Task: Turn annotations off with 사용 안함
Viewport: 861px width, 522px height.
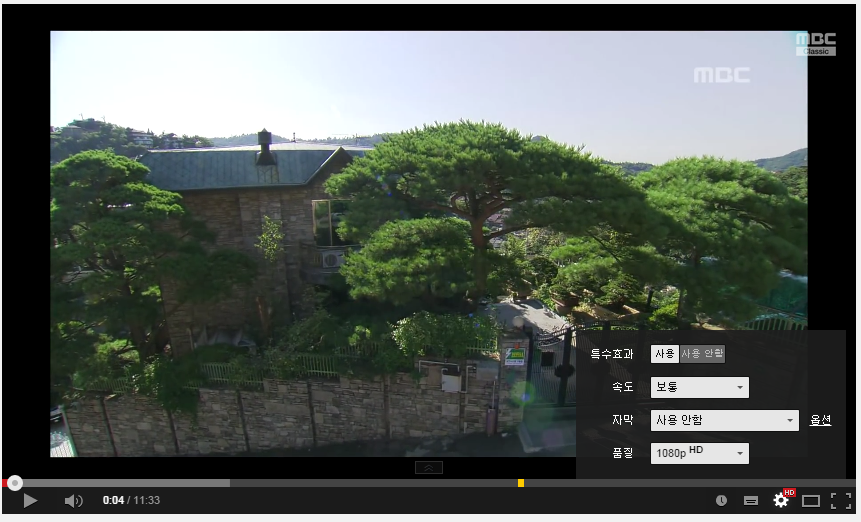Action: tap(702, 354)
